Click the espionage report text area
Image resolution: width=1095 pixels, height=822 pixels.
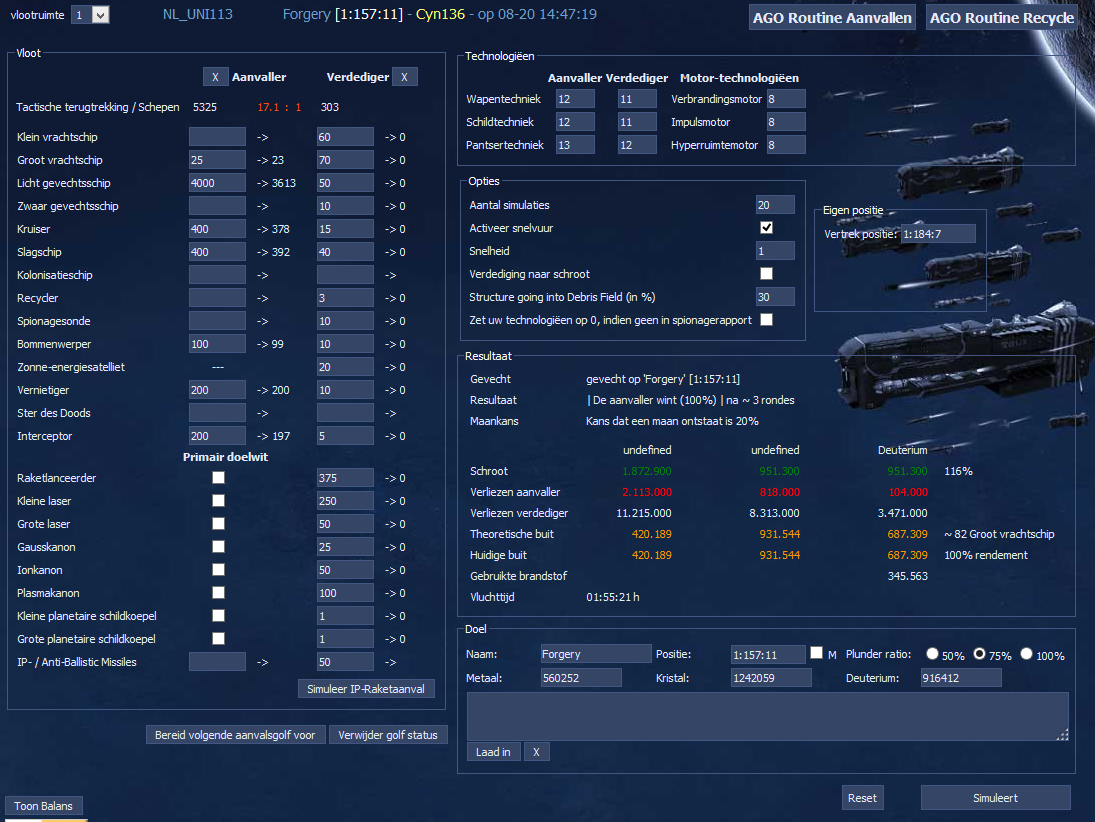[x=767, y=717]
